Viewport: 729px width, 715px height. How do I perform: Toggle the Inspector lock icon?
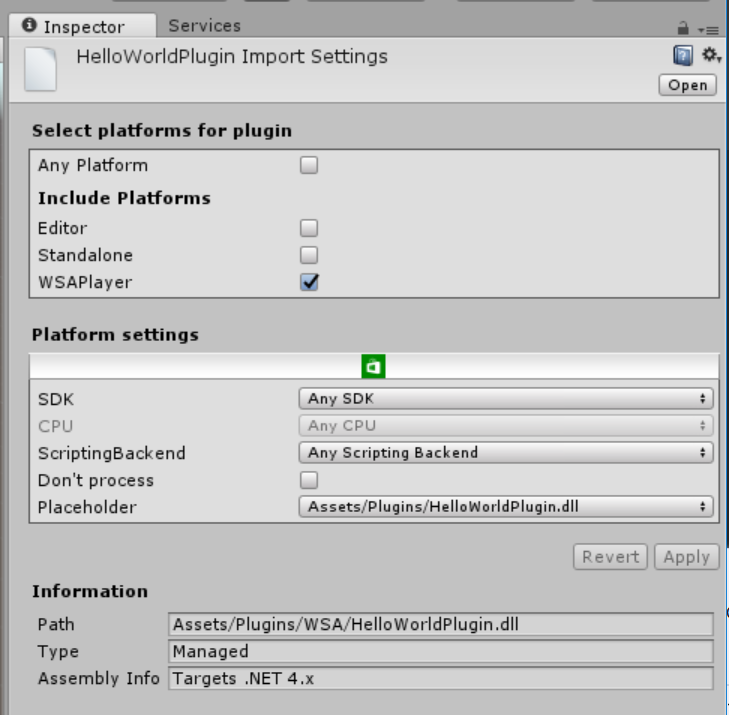point(683,28)
